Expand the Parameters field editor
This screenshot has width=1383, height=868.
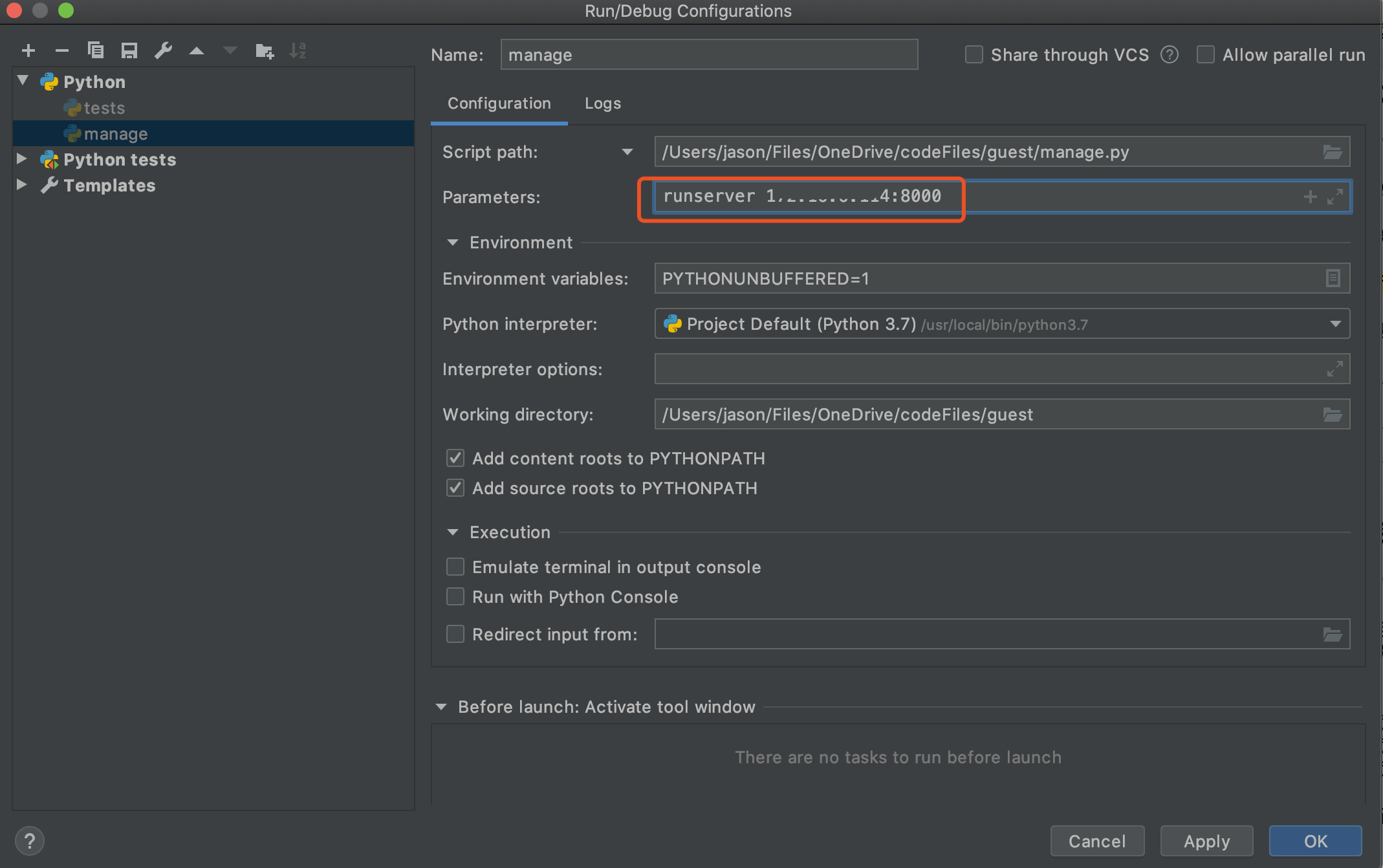point(1335,197)
